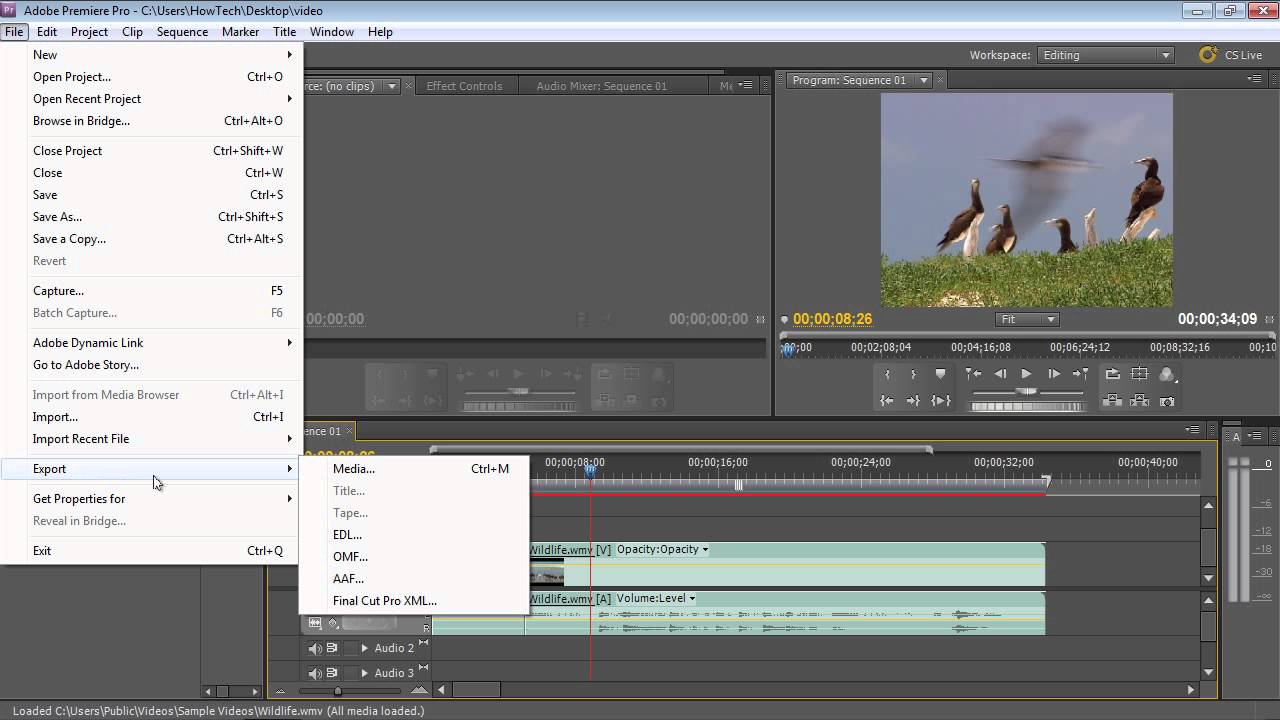Click the yellow 00;00;08;26 timecode
1280x720 pixels.
pyautogui.click(x=832, y=319)
